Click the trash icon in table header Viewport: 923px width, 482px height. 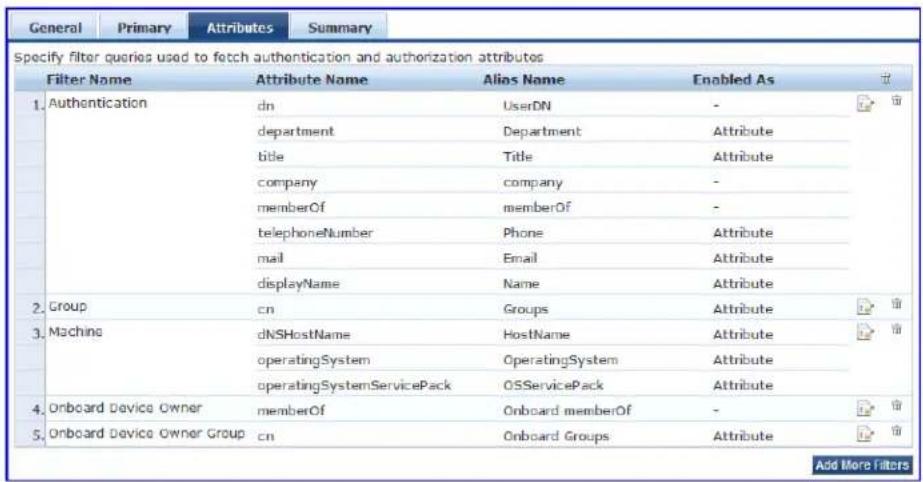click(885, 79)
